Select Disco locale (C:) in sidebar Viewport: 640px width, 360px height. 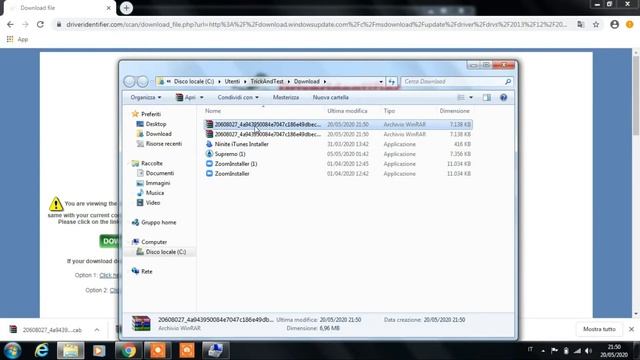coord(166,252)
